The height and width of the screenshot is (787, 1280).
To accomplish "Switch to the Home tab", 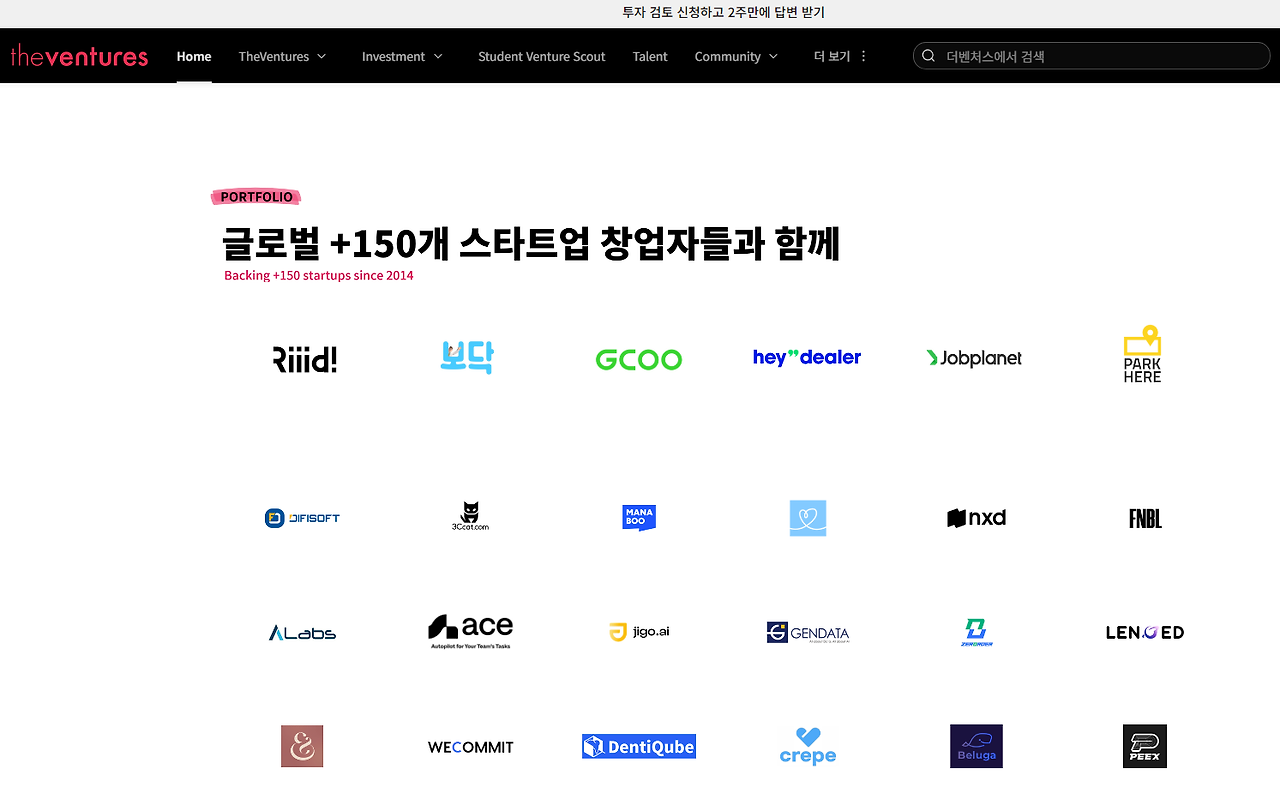I will pos(194,56).
